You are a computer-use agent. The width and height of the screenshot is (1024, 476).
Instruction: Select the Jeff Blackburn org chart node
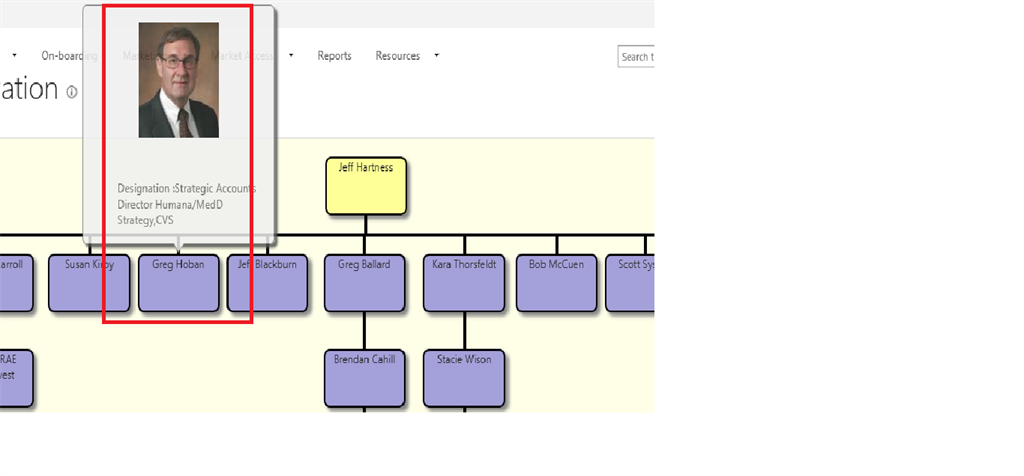tap(267, 283)
